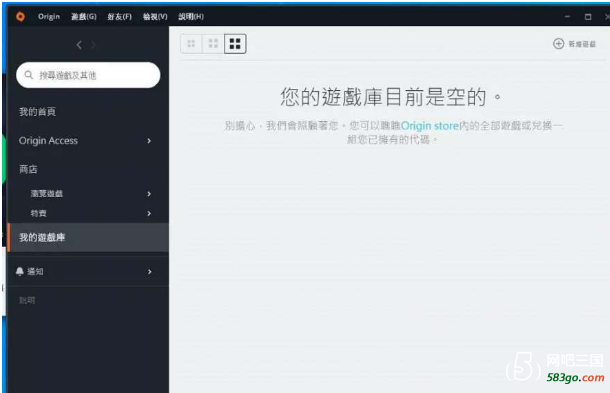Select 我的遊戲庫 in the sidebar
Image resolution: width=610 pixels, height=393 pixels.
click(88, 237)
